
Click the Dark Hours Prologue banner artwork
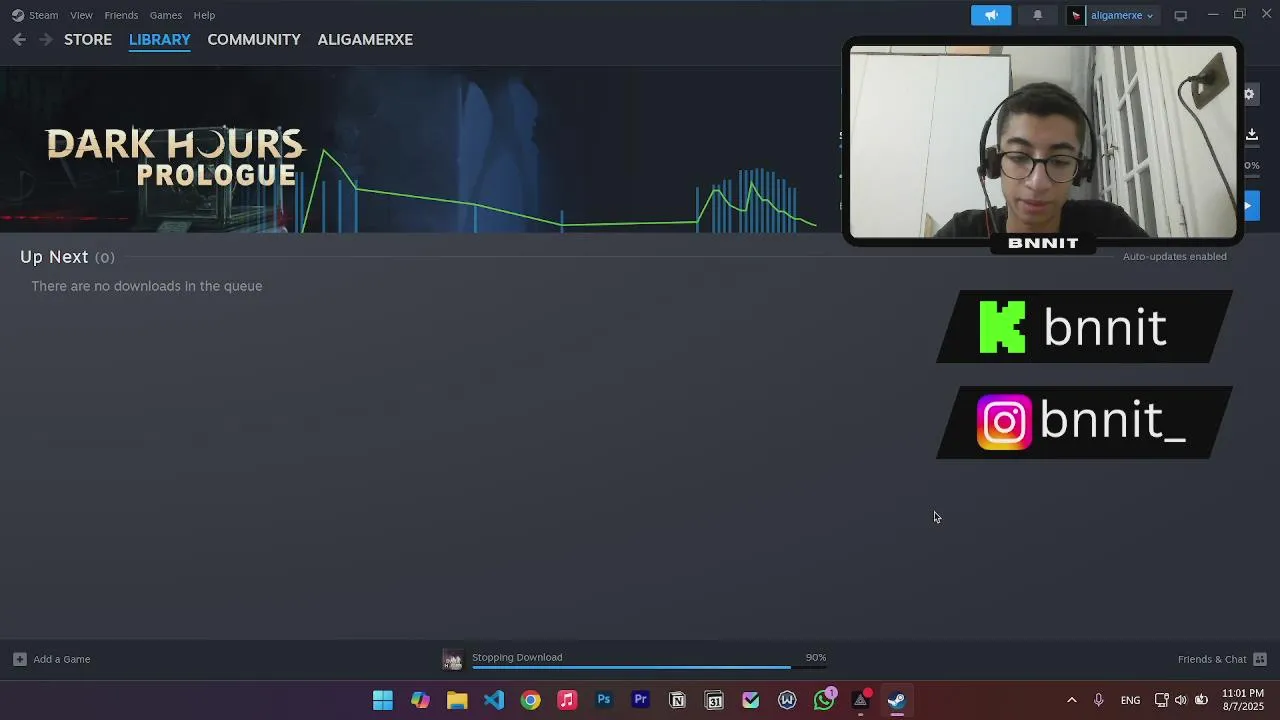tap(174, 157)
